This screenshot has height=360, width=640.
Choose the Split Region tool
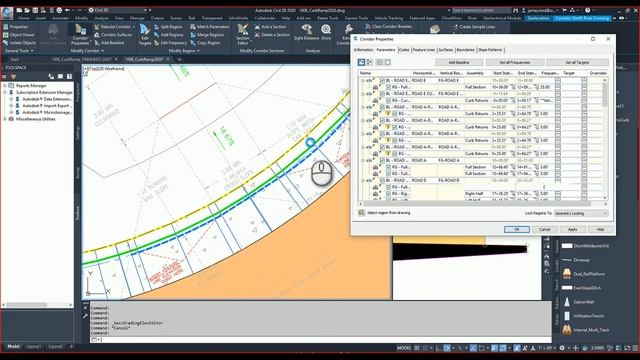click(x=168, y=27)
